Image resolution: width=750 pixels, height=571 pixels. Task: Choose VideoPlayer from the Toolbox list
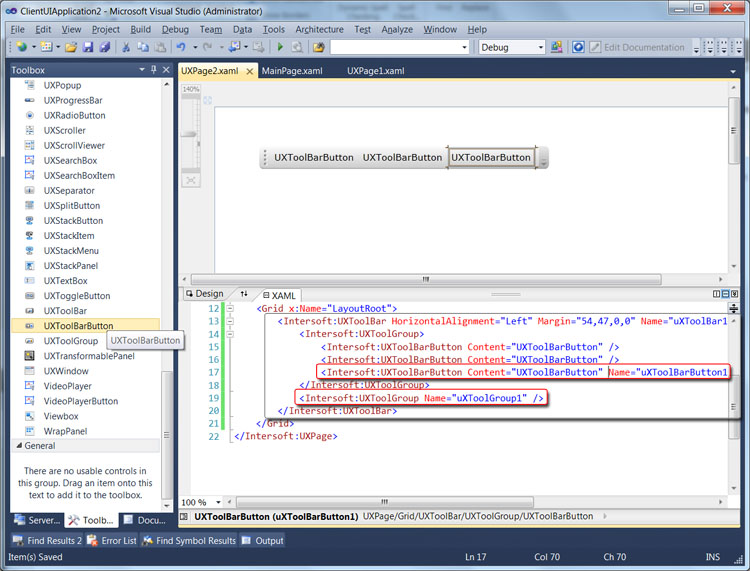(67, 386)
